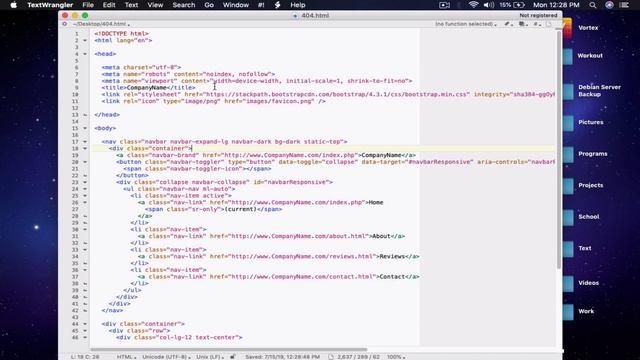
Task: Open the 100% zoom popup
Action: [396, 357]
